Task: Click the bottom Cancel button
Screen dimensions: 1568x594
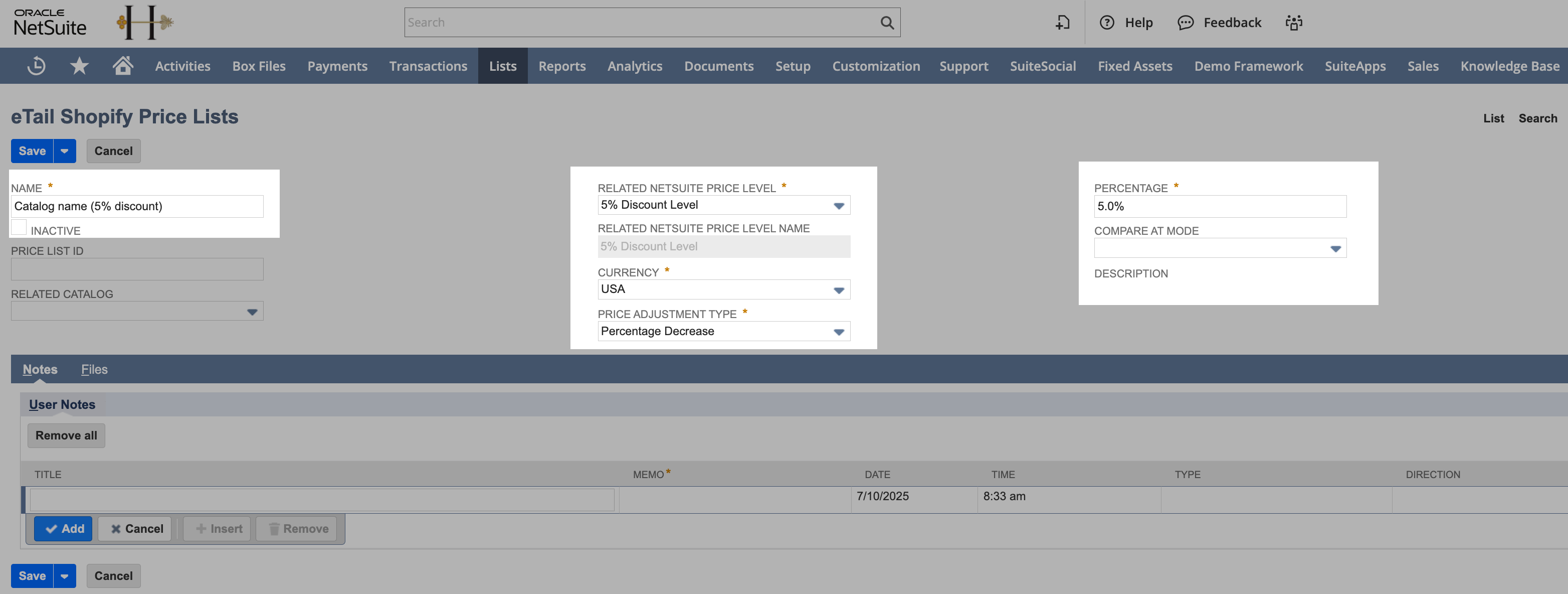Action: [x=113, y=576]
